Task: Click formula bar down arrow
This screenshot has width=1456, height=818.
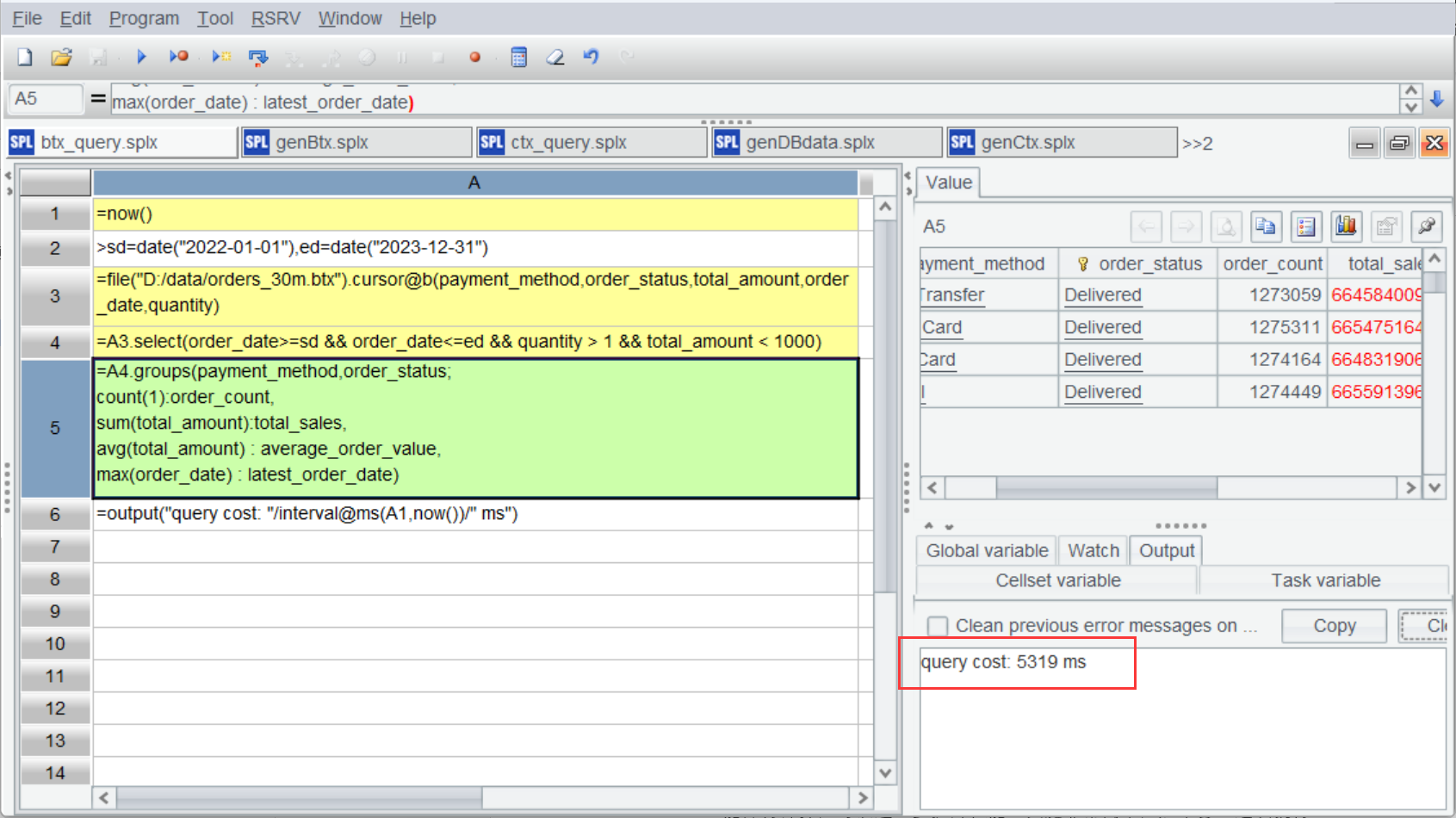Action: click(1410, 107)
